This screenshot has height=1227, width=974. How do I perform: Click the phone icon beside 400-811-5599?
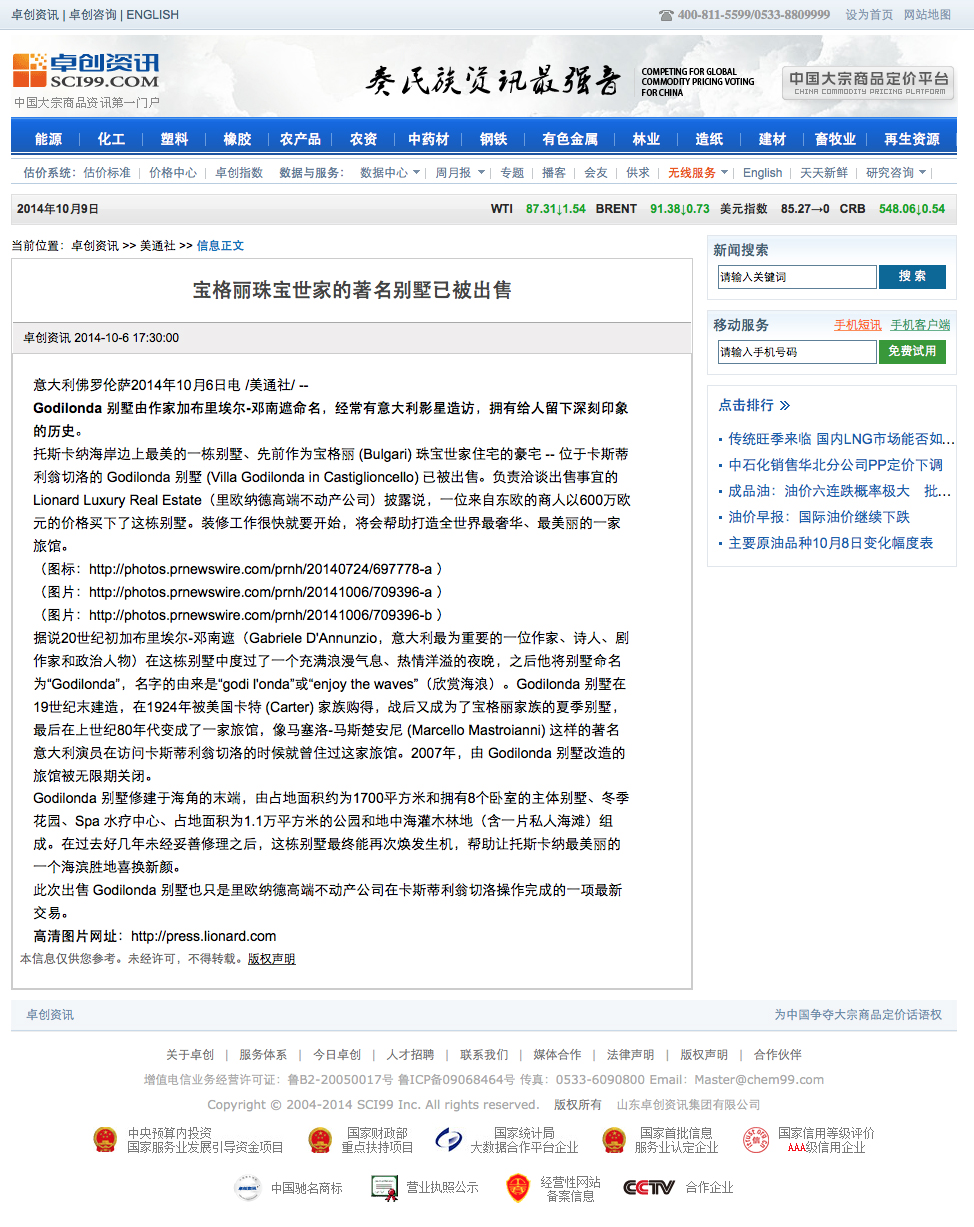pos(666,15)
